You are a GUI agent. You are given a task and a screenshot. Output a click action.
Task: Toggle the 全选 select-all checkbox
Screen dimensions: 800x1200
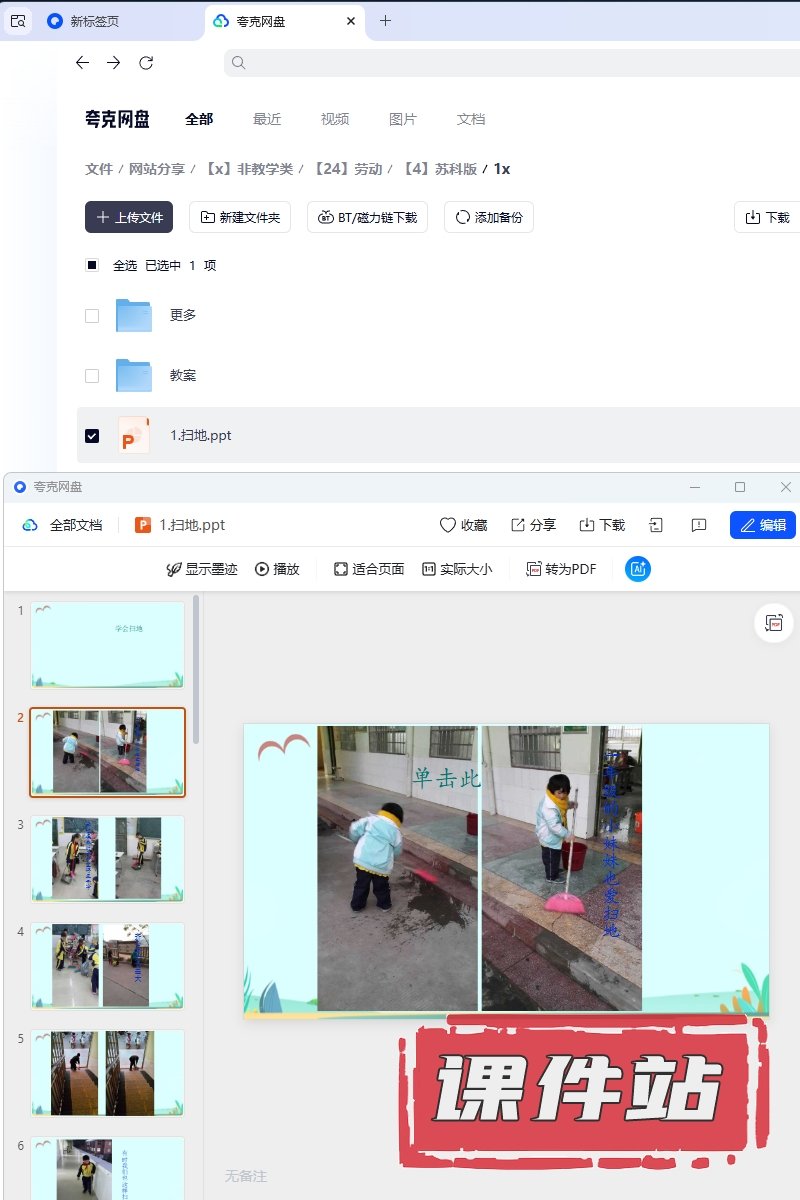click(x=92, y=265)
